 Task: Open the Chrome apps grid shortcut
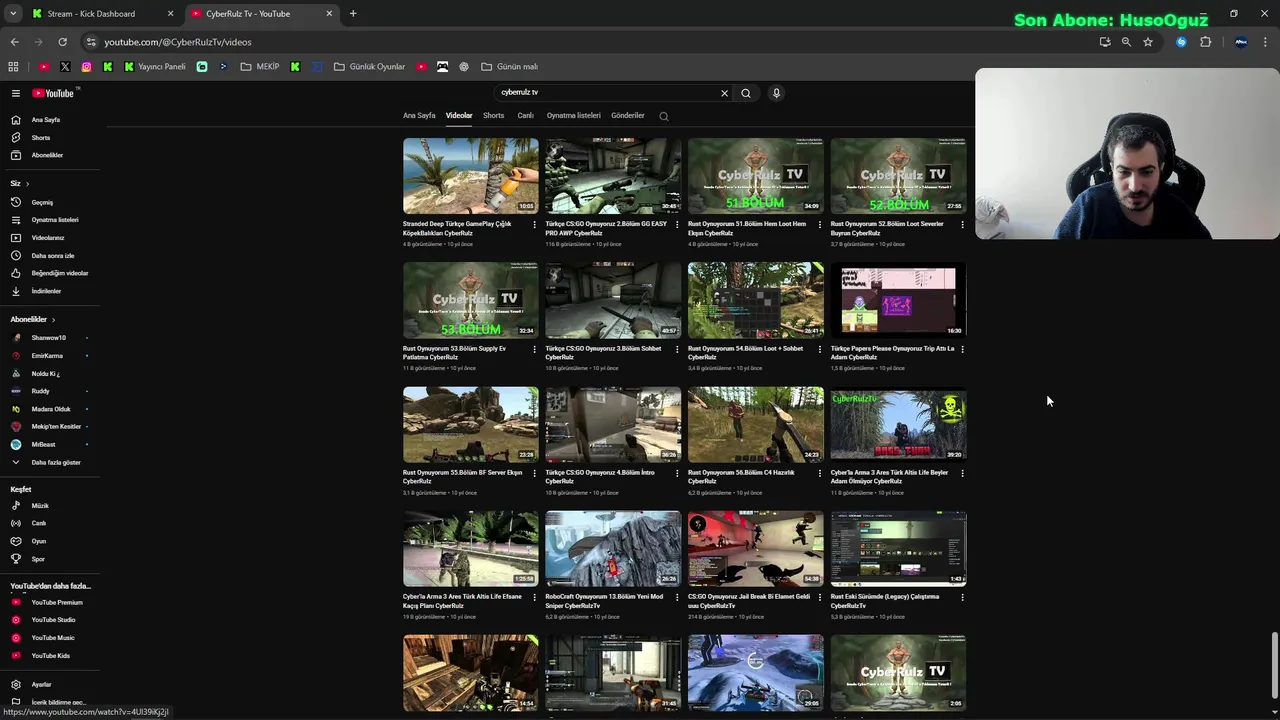pyautogui.click(x=13, y=67)
